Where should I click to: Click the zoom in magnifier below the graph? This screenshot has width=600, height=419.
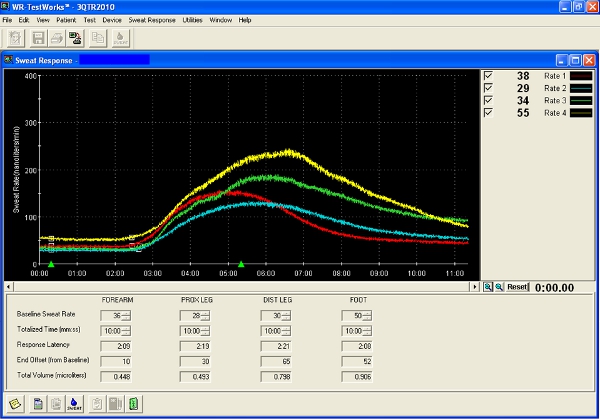click(487, 287)
